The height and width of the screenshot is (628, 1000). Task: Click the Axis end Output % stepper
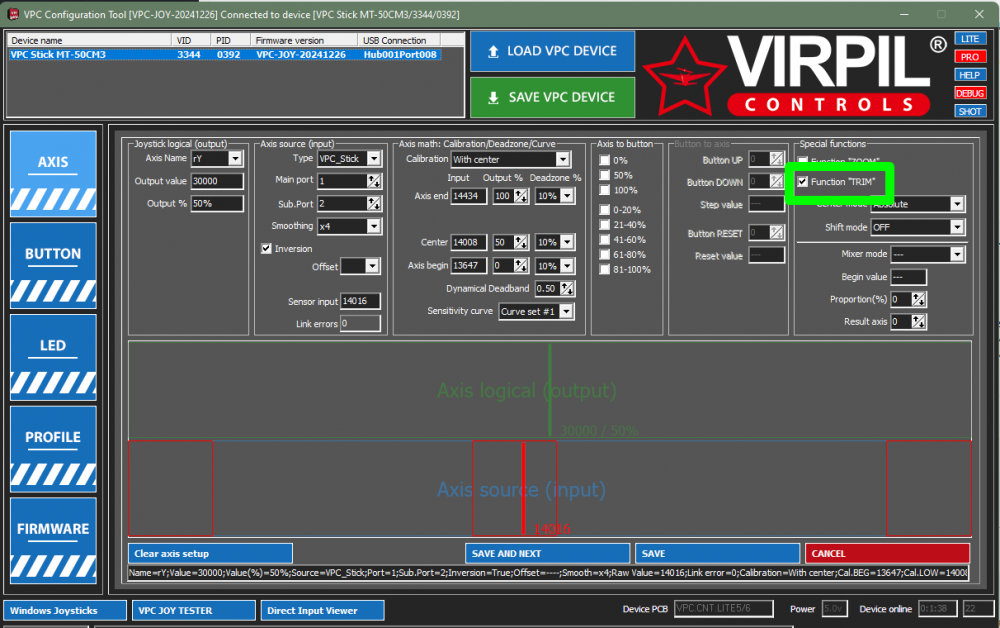[521, 196]
